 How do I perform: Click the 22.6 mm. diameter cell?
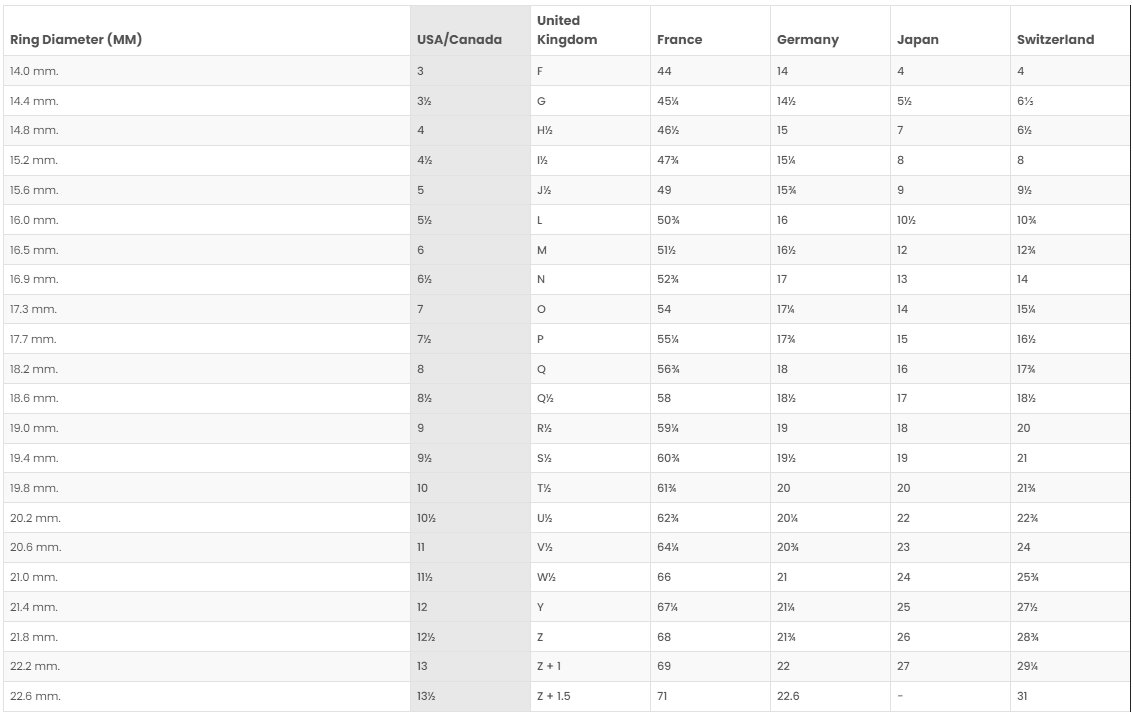(x=35, y=696)
